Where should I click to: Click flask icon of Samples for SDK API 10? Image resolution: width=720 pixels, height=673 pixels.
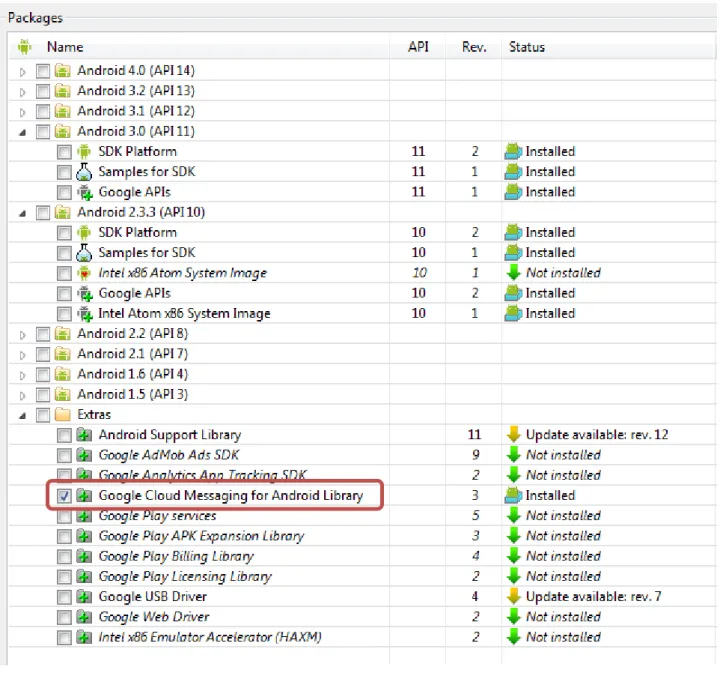click(84, 252)
